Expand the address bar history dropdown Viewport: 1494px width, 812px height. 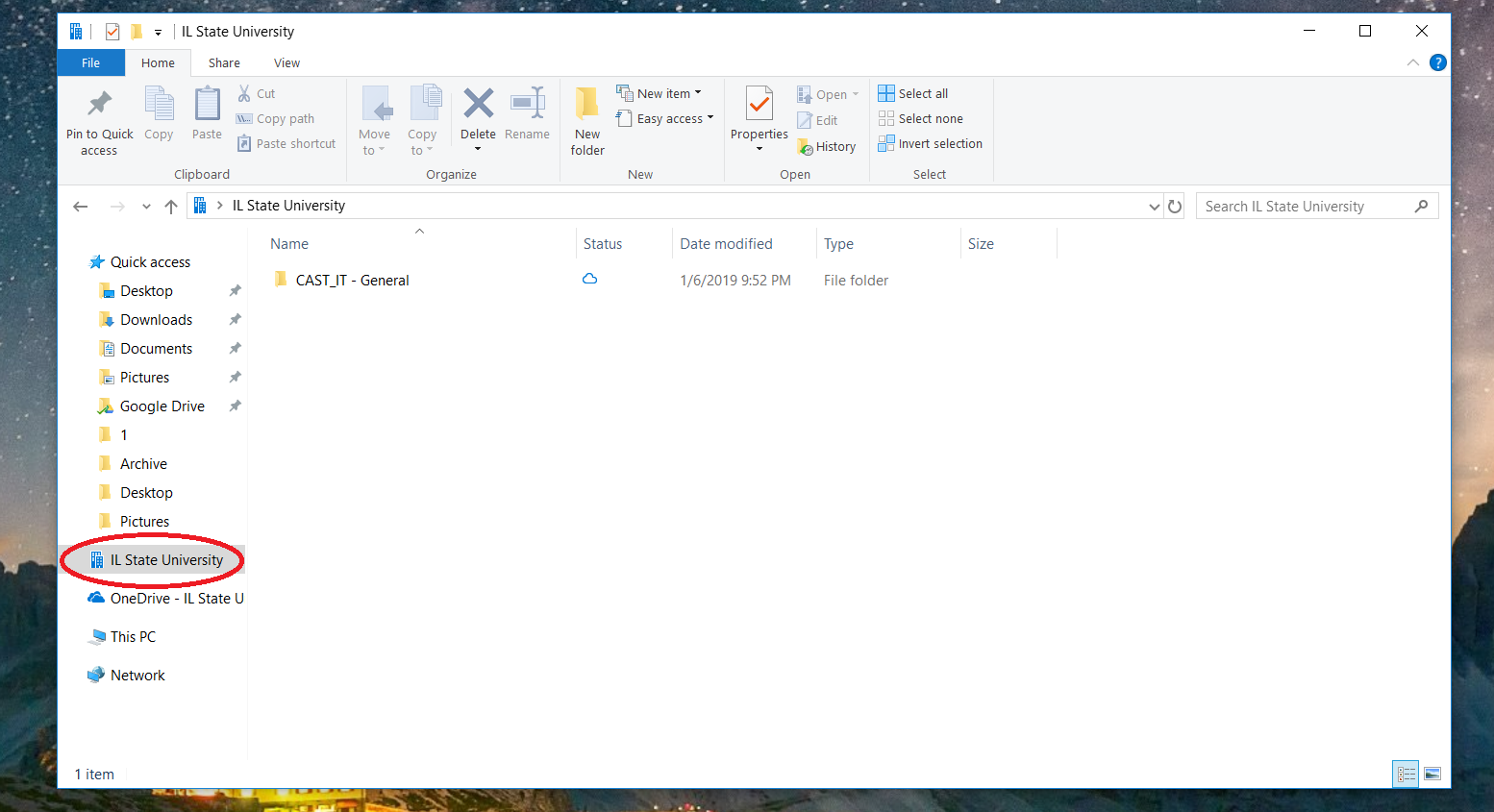[1155, 207]
